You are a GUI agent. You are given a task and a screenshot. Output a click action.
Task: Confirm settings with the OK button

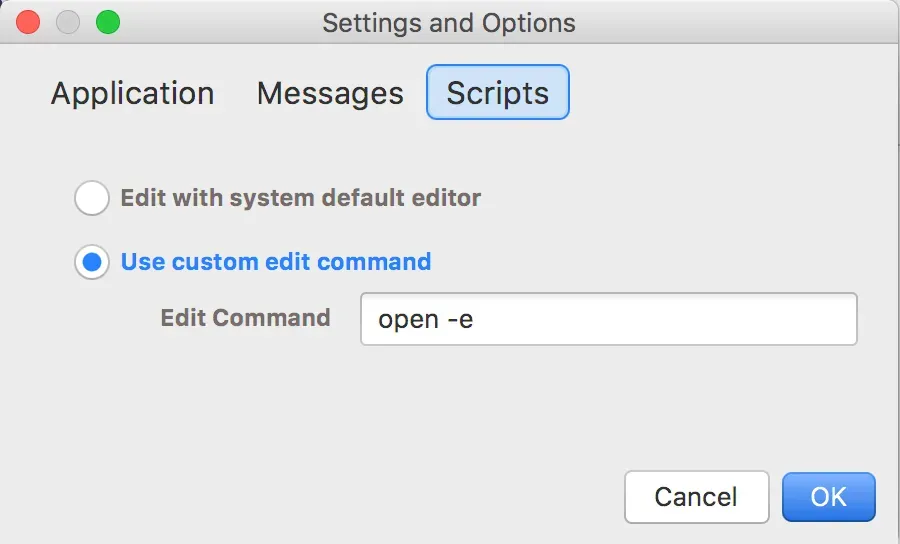(x=828, y=497)
